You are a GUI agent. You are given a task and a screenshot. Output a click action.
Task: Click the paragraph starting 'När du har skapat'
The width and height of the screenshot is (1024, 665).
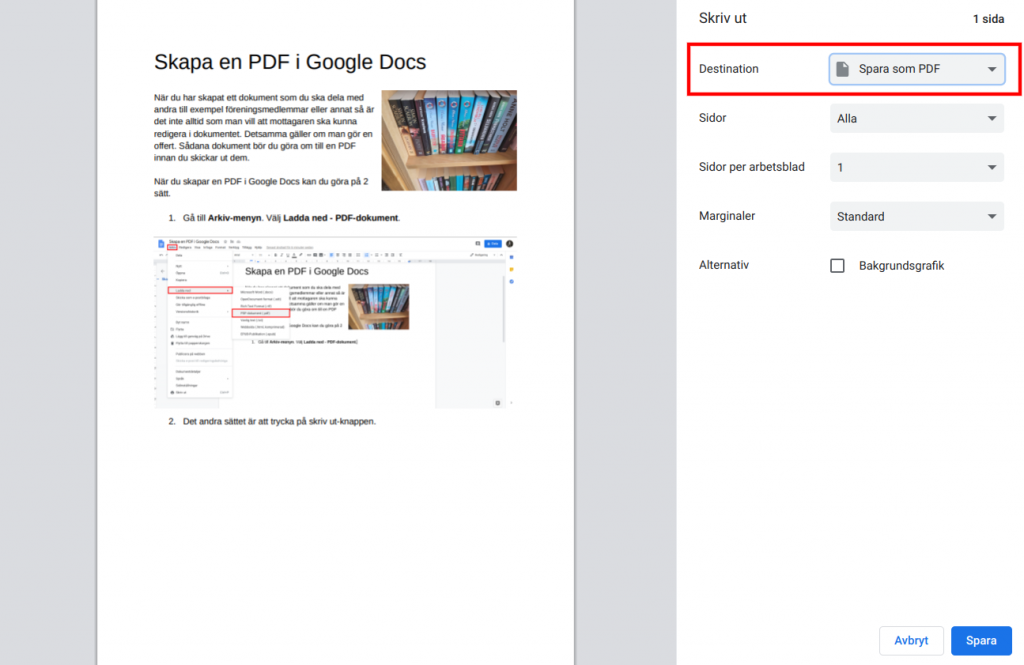click(264, 127)
